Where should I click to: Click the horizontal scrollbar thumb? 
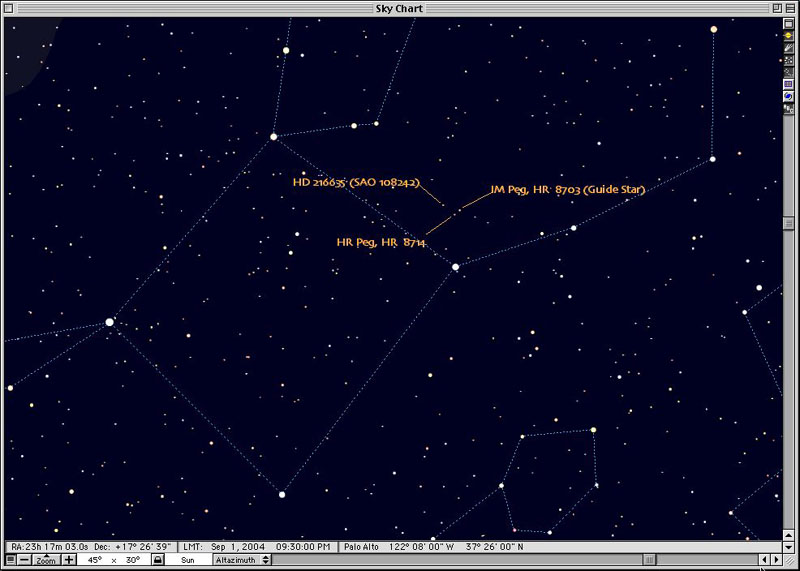(649, 560)
